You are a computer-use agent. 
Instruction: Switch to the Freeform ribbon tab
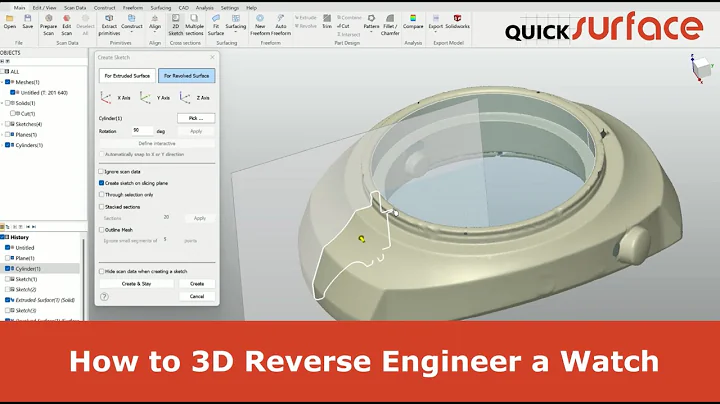tap(133, 8)
